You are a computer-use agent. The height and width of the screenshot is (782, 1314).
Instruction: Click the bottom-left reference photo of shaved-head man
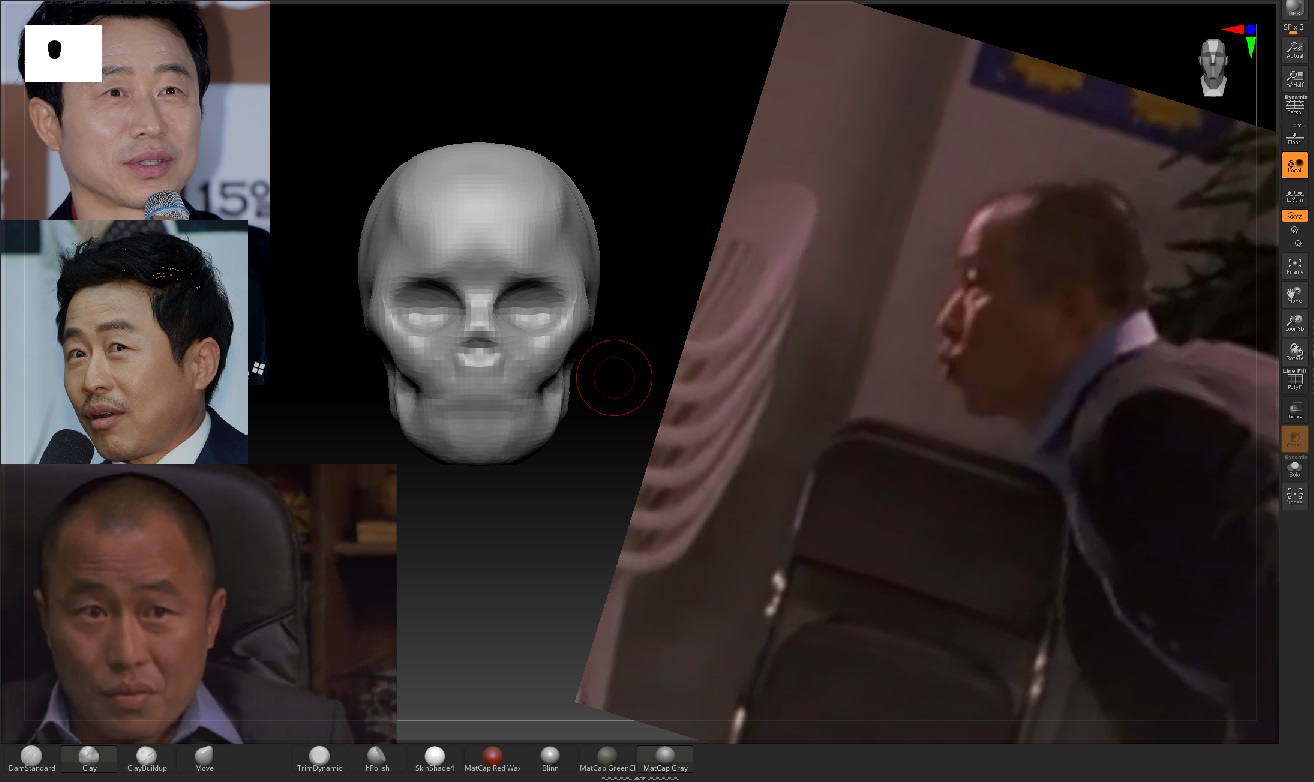[x=198, y=604]
